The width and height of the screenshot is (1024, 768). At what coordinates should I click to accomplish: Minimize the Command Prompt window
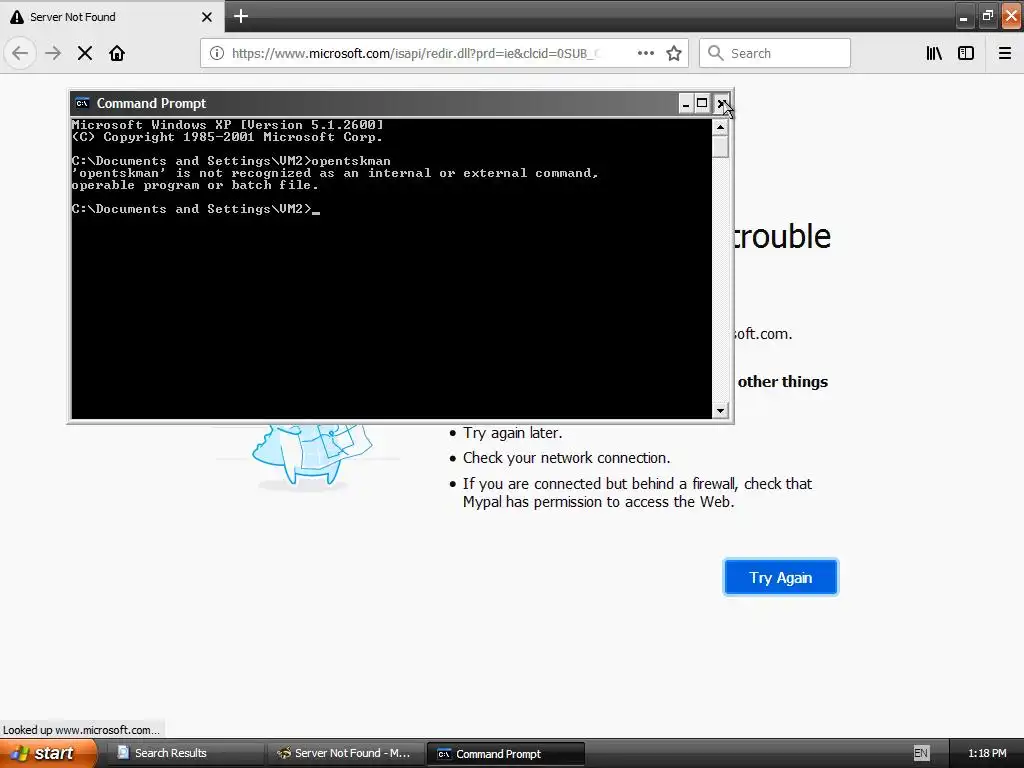pyautogui.click(x=686, y=103)
